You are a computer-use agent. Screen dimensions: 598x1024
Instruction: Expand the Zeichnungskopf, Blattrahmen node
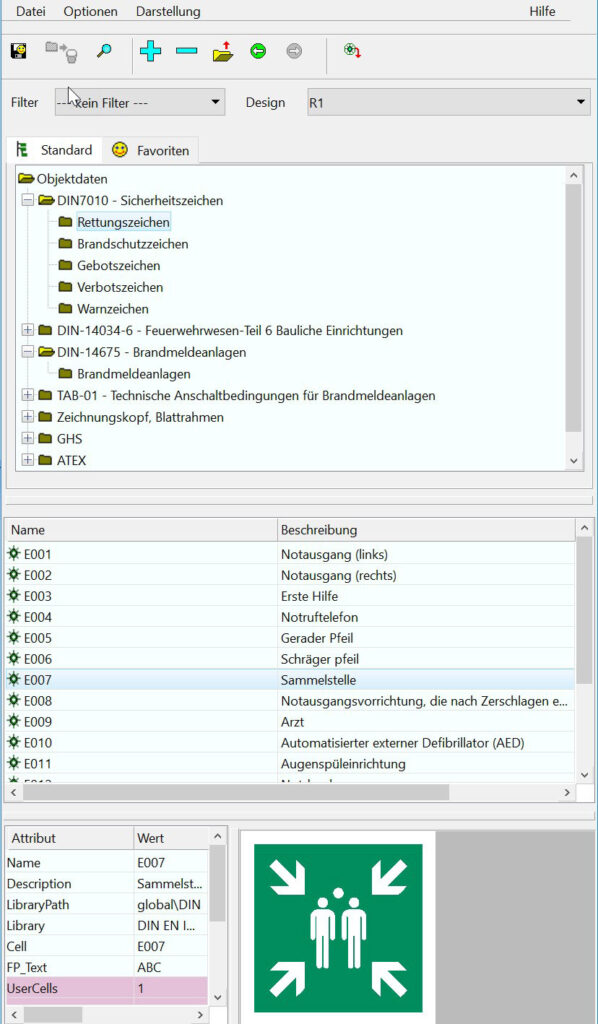pyautogui.click(x=27, y=417)
